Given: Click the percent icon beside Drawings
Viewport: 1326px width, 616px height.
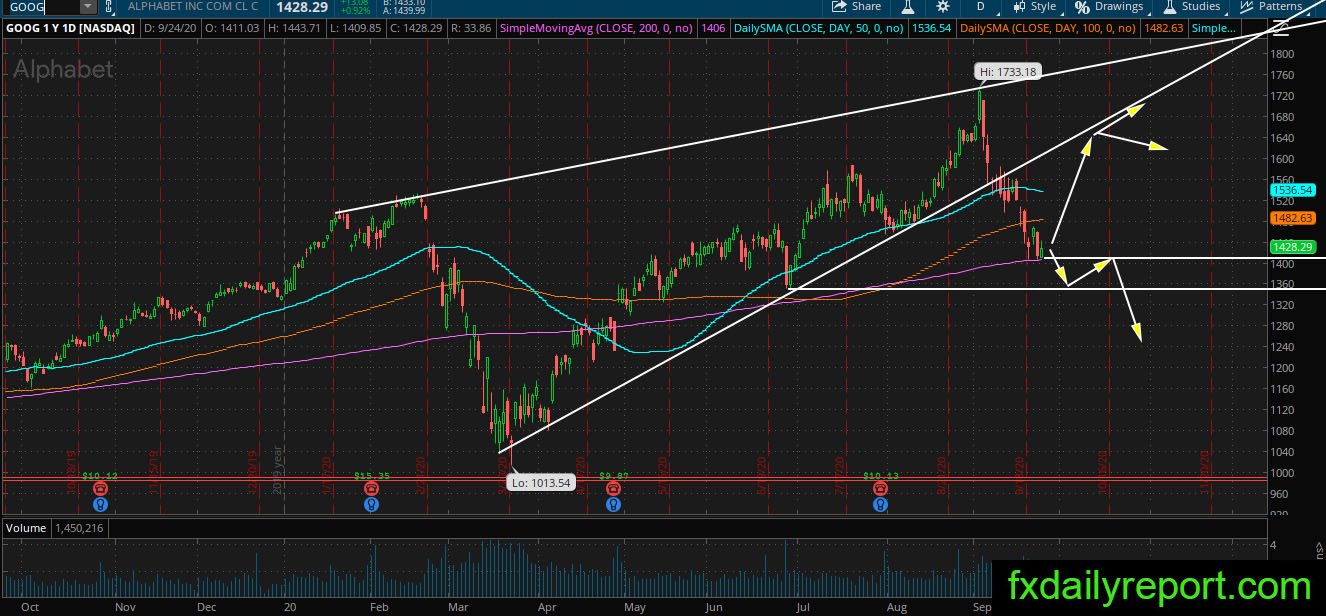Looking at the screenshot, I should tap(1082, 6).
